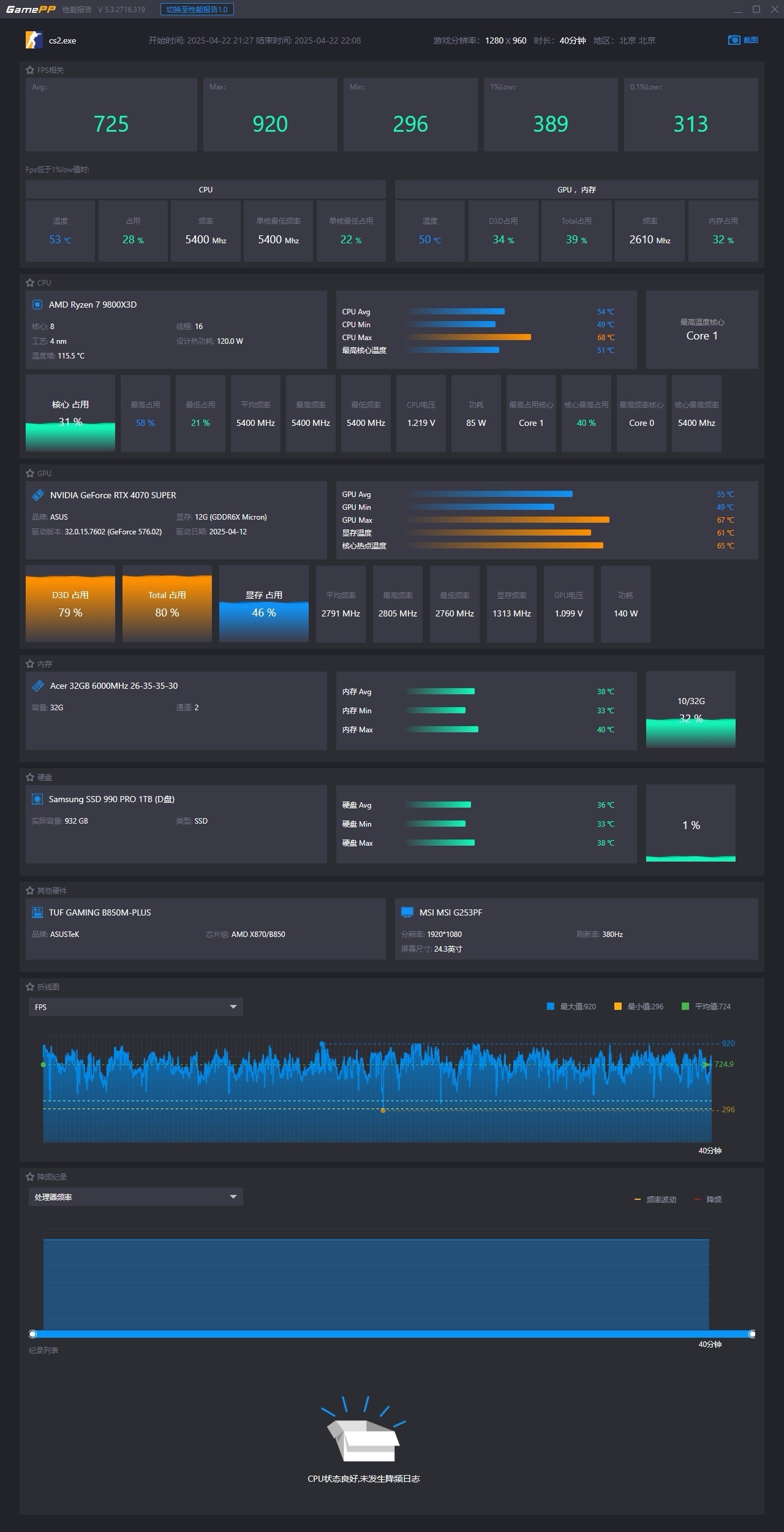Click the 最高温度核心 Core 1 card
The width and height of the screenshot is (784, 1532).
pos(702,330)
